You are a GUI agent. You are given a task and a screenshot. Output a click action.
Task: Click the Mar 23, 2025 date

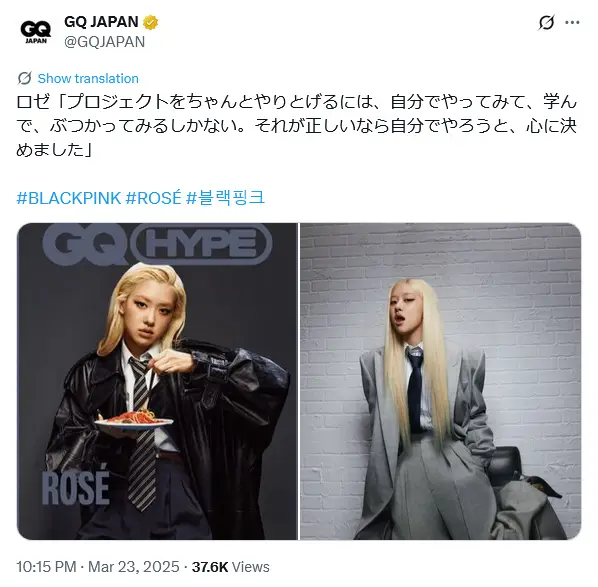click(133, 566)
